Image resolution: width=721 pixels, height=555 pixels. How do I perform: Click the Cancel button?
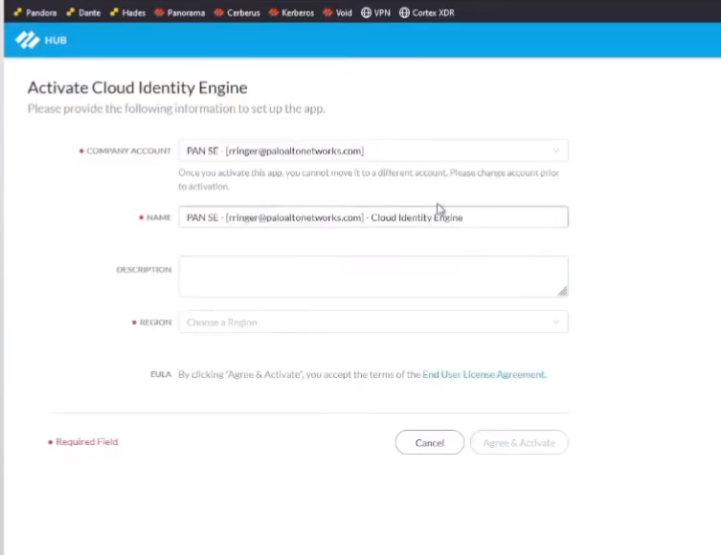[x=429, y=442]
